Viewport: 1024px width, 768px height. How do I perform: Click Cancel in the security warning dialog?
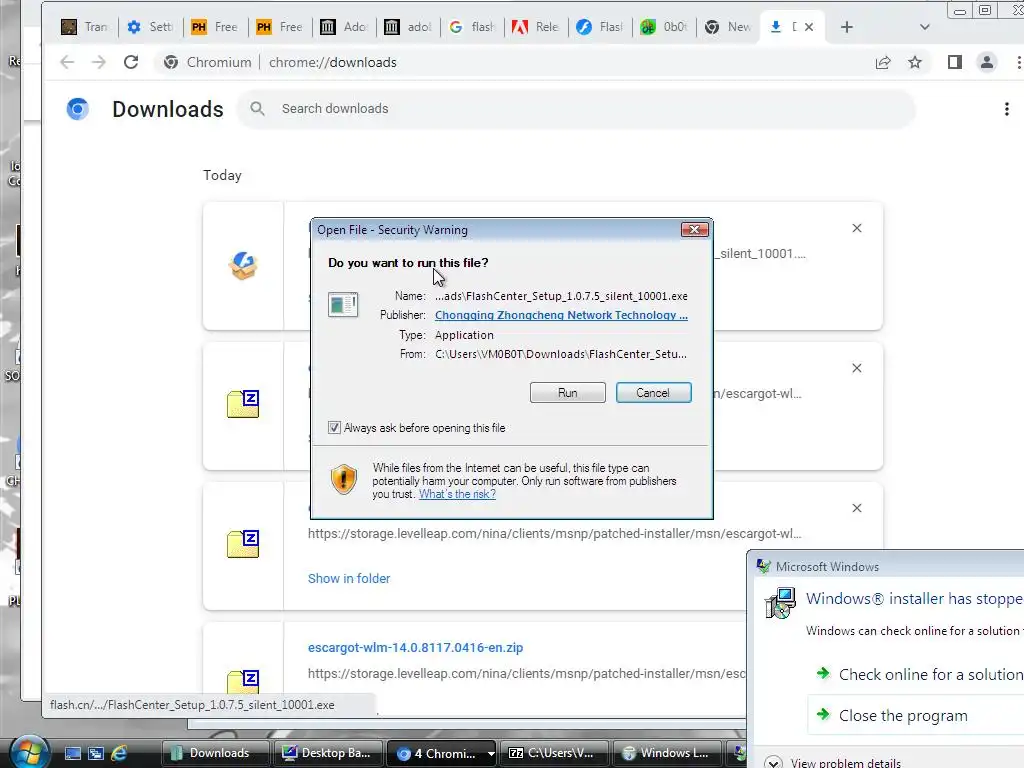click(653, 392)
